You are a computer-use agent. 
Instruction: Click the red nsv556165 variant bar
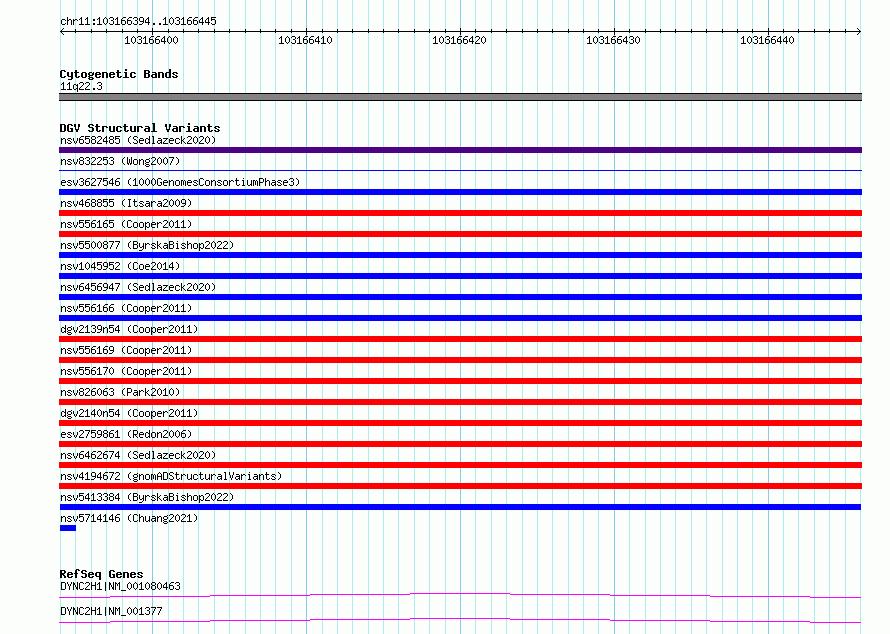click(460, 234)
